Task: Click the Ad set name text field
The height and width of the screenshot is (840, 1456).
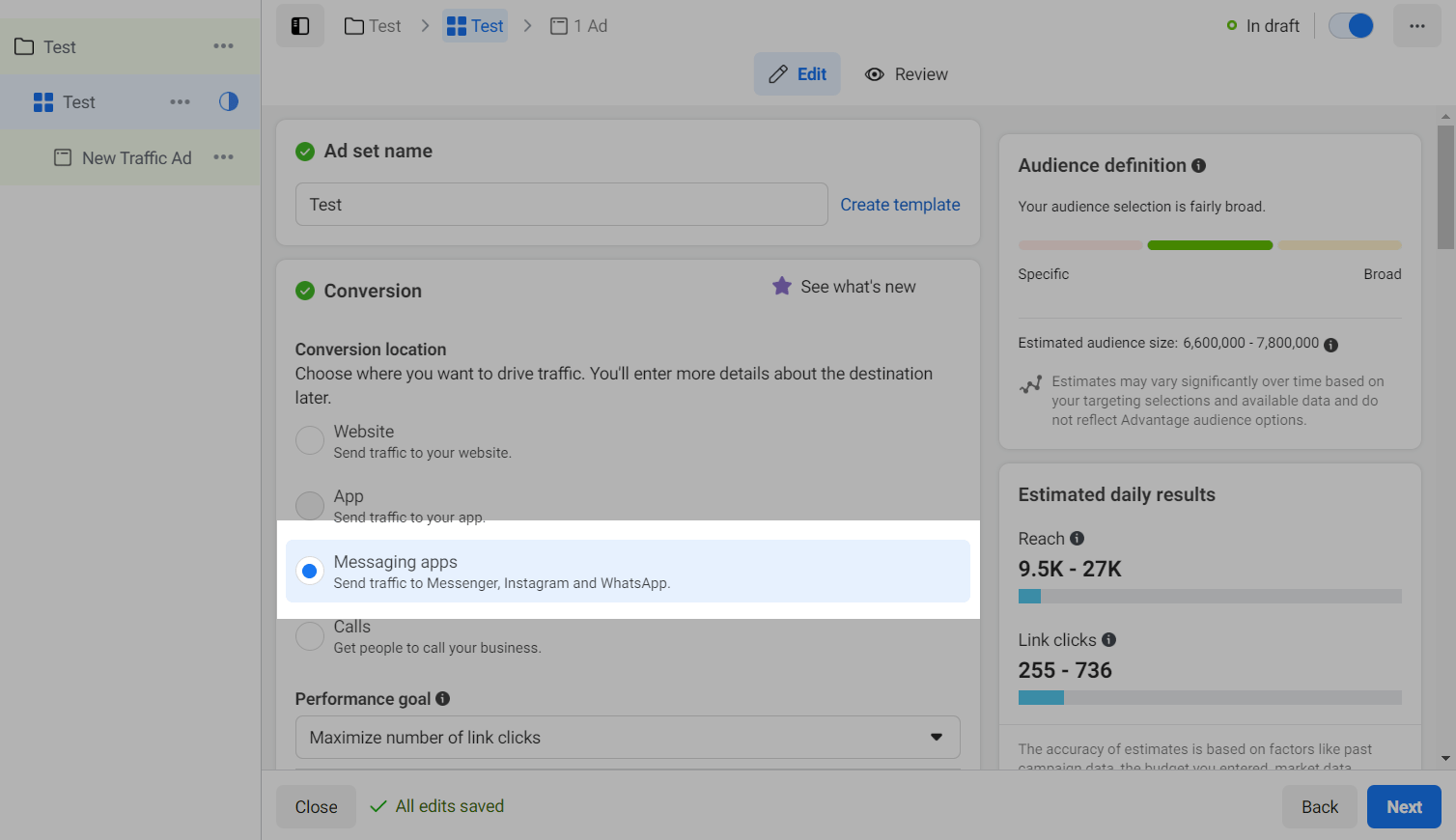Action: click(561, 205)
